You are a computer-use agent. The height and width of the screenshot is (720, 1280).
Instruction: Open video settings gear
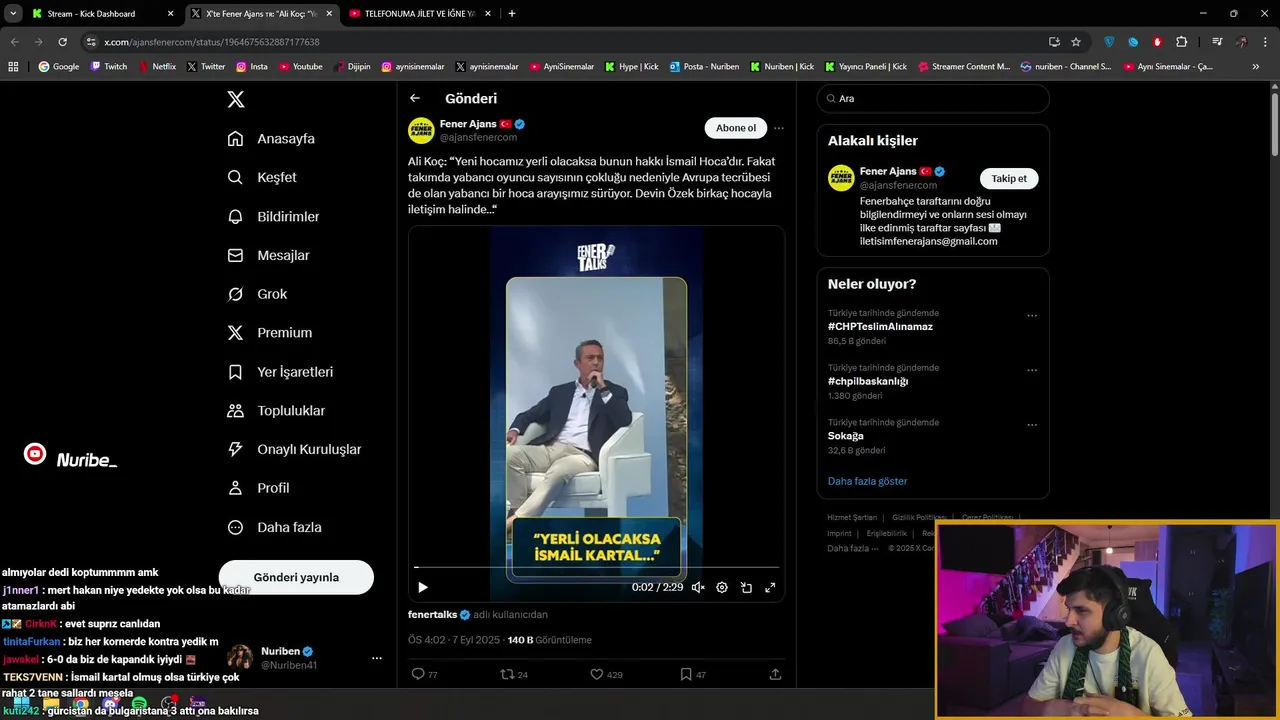tap(722, 588)
